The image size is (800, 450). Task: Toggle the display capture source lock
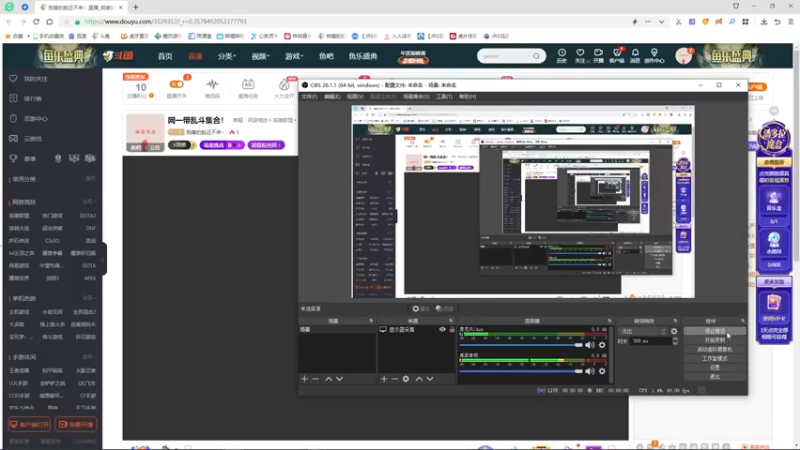452,330
